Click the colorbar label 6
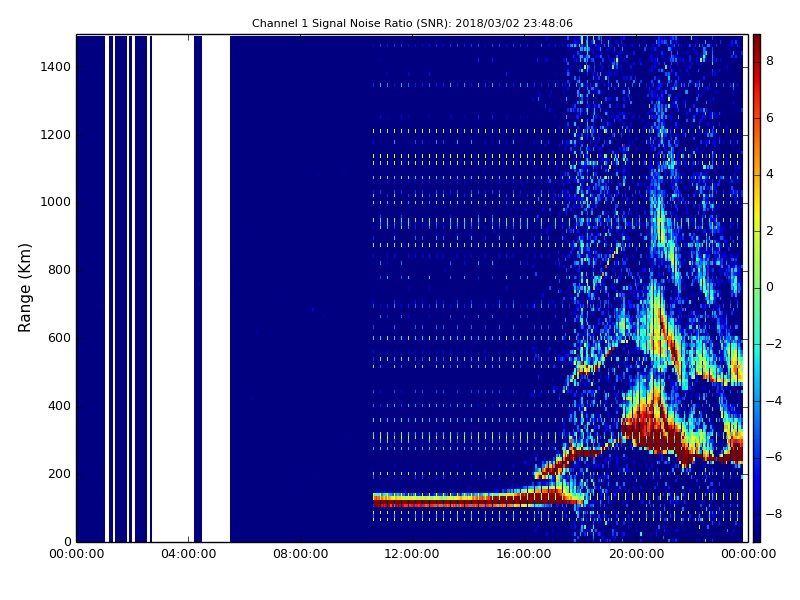Image resolution: width=800 pixels, height=600 pixels. coord(770,118)
